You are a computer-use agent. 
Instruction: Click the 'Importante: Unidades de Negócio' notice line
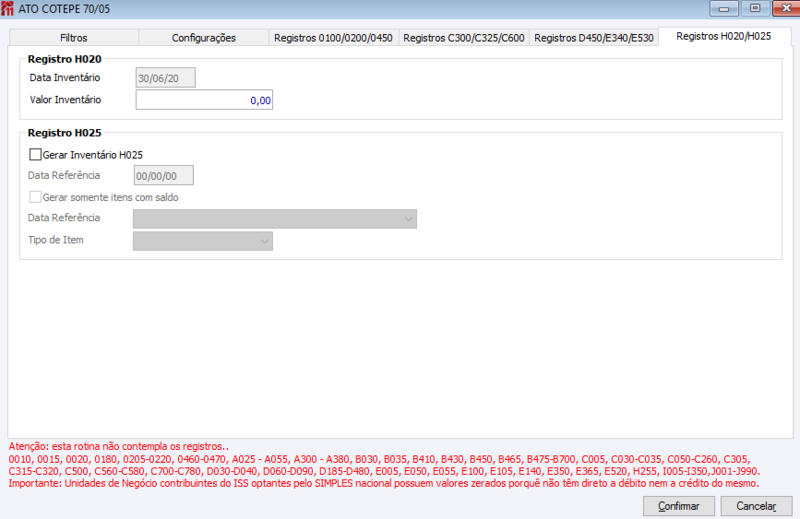click(384, 483)
